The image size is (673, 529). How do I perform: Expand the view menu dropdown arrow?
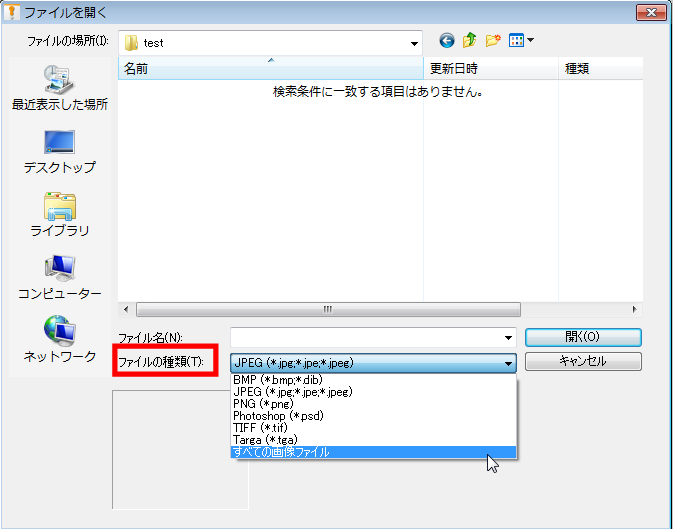pyautogui.click(x=531, y=40)
